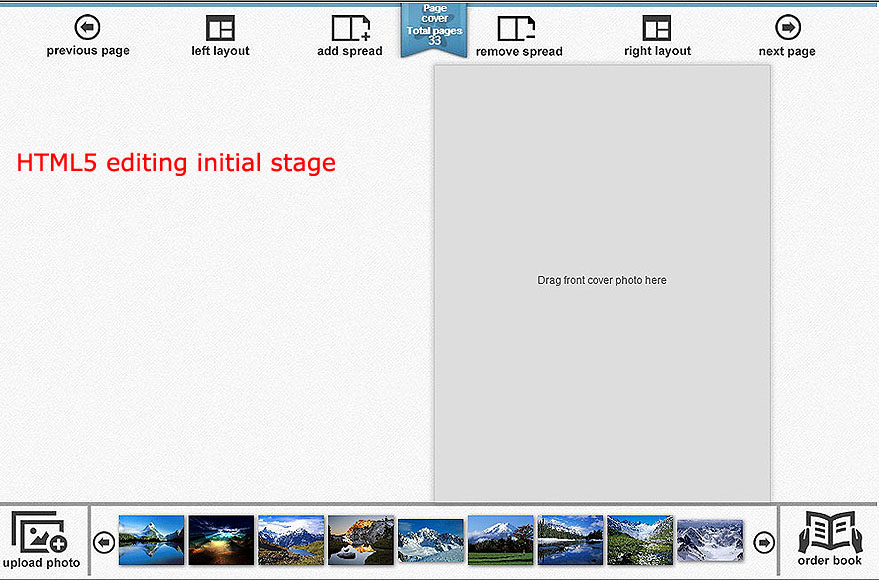This screenshot has width=879, height=580.
Task: Click the 'upload photo' text label
Action: (x=41, y=563)
